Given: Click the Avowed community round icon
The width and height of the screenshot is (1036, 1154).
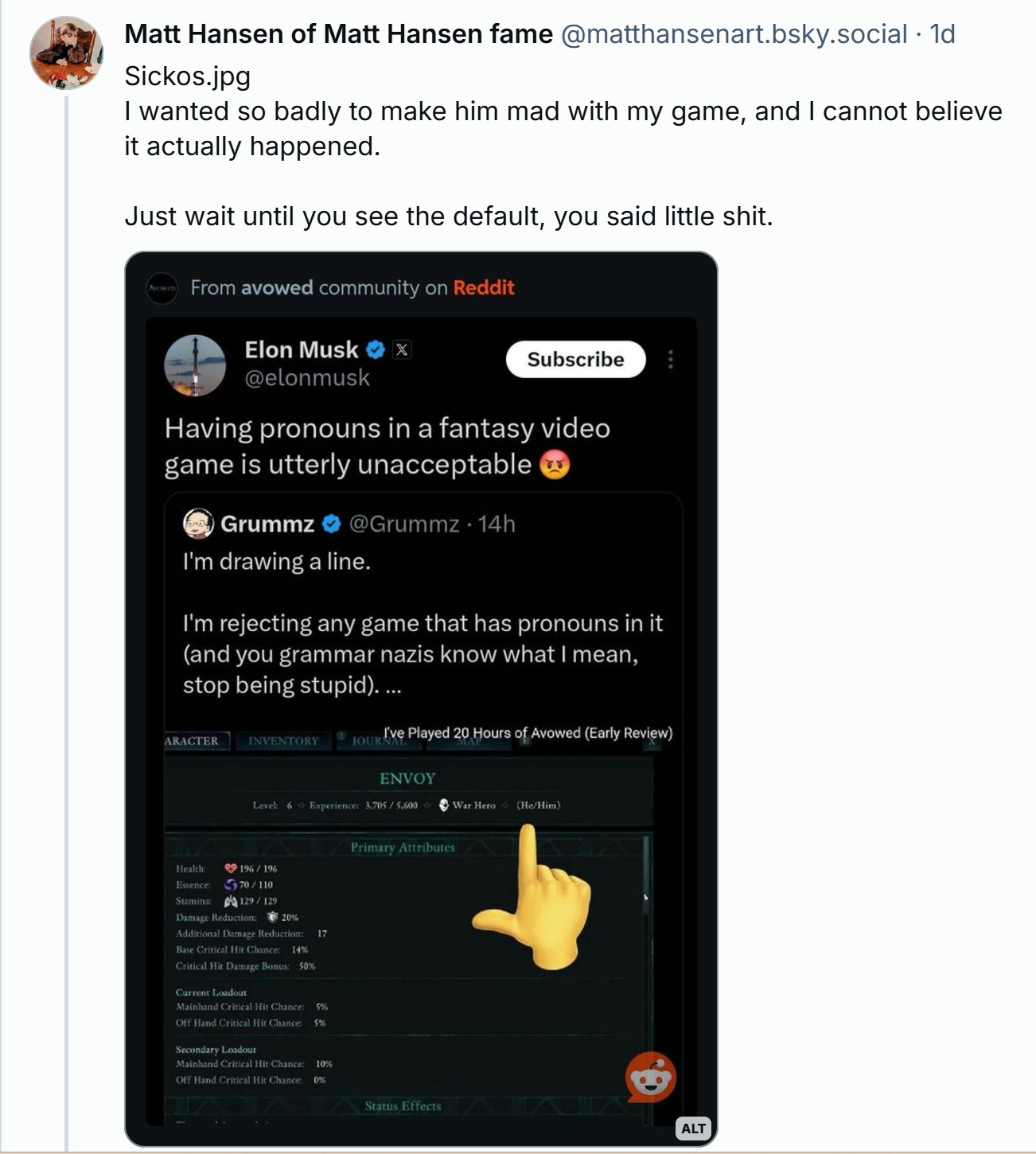Looking at the screenshot, I should coord(162,288).
